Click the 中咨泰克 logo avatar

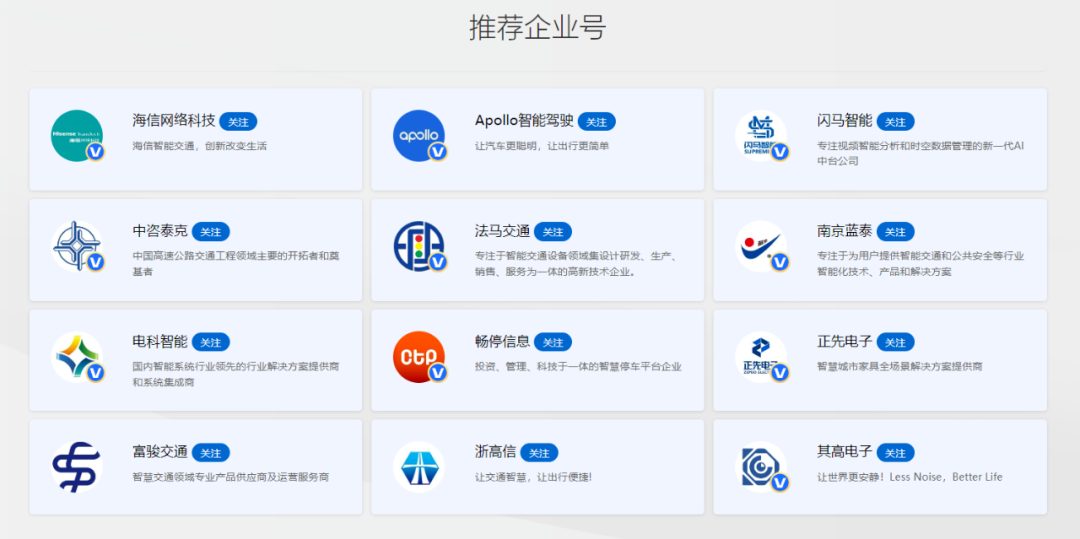pyautogui.click(x=77, y=246)
